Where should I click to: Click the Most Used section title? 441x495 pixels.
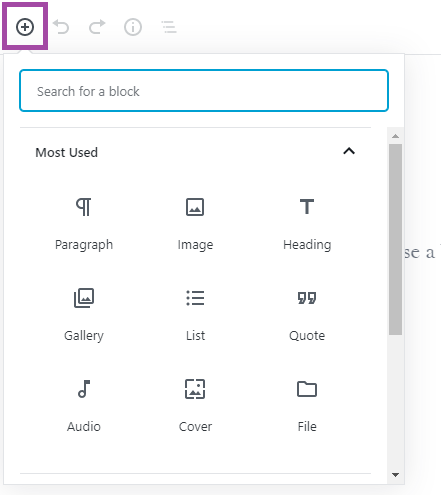[67, 153]
